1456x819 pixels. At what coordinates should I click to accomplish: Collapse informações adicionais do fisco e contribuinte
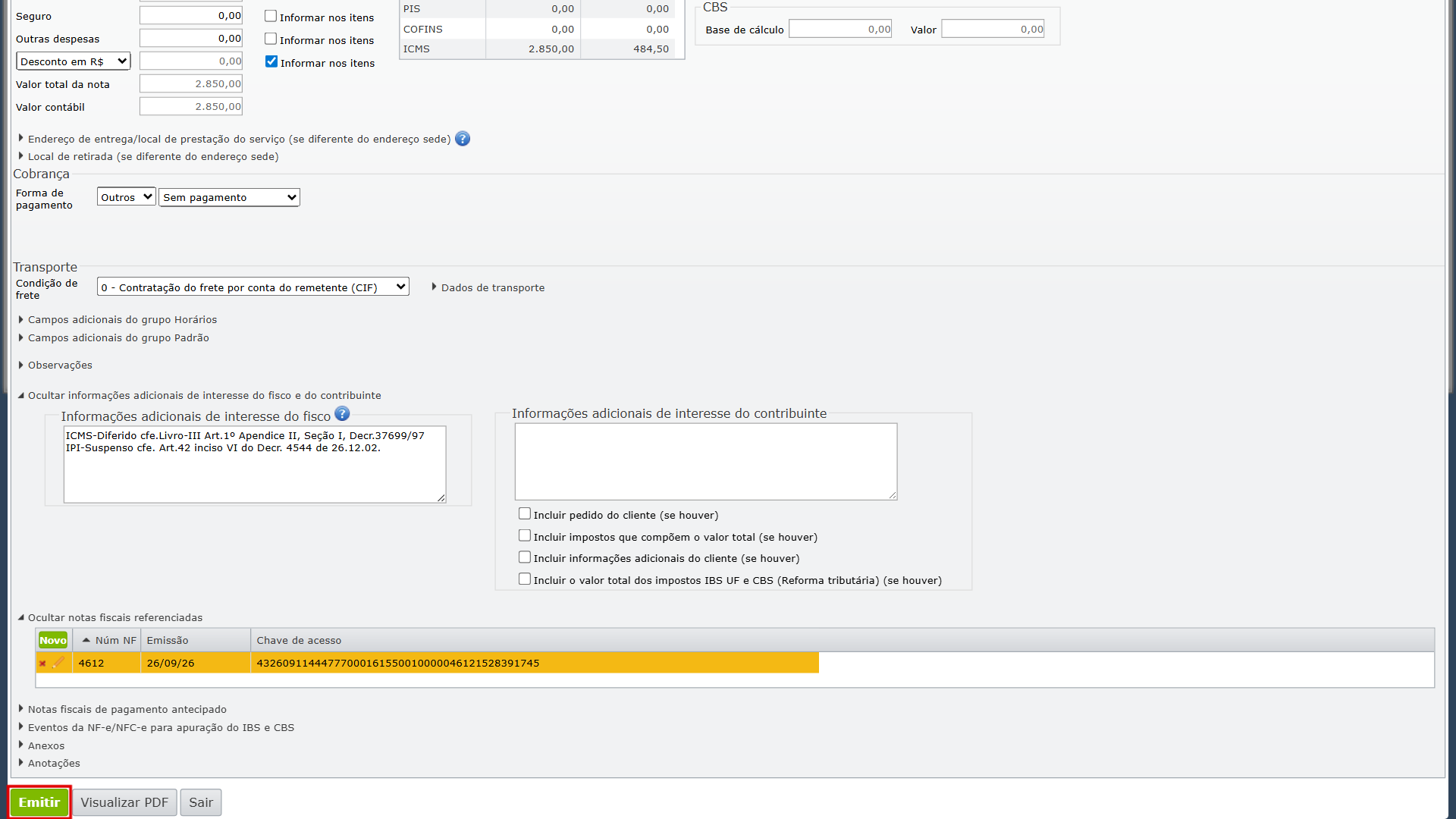click(199, 395)
